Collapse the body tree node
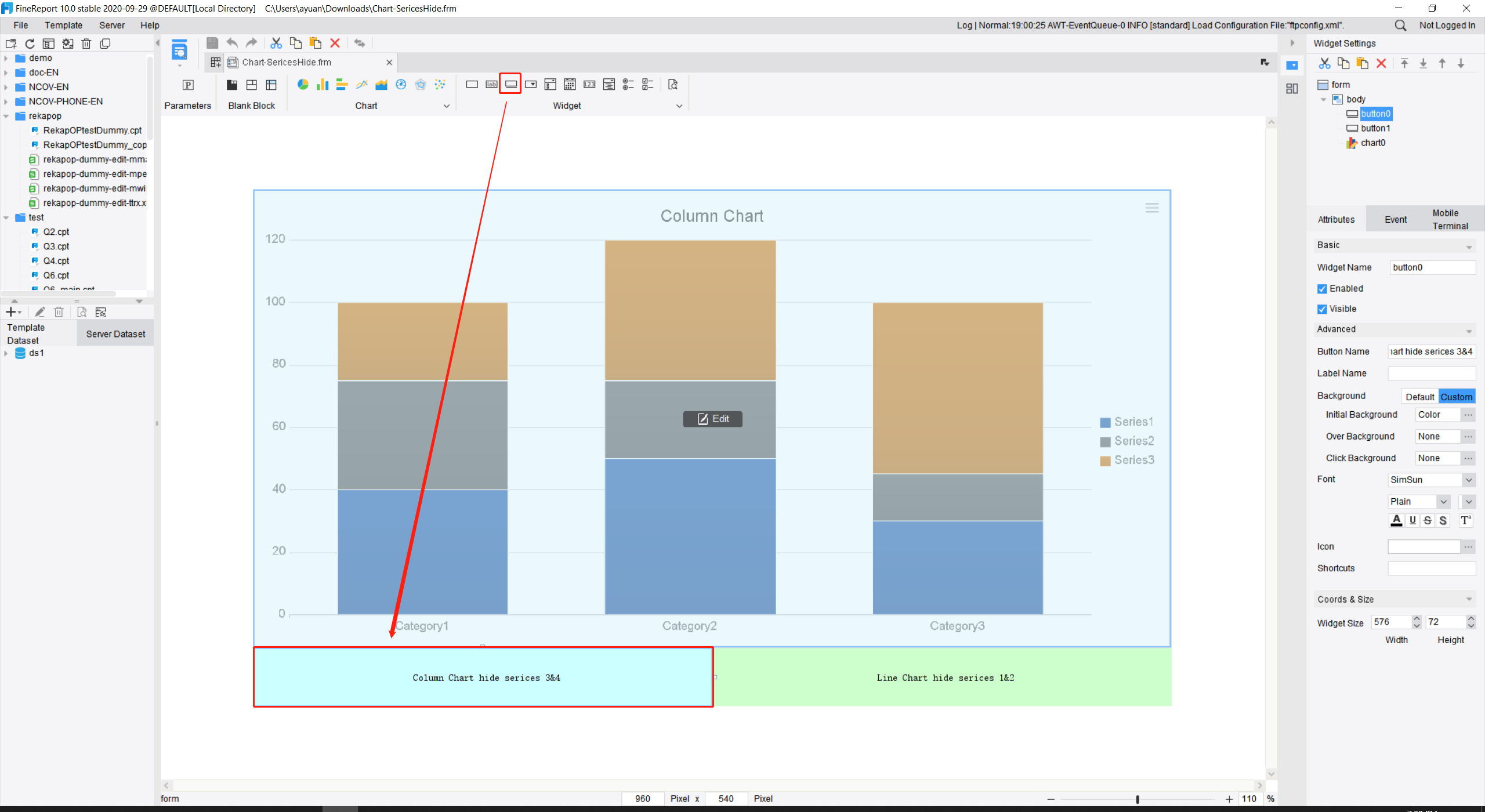Viewport: 1485px width, 812px height. 1323,99
